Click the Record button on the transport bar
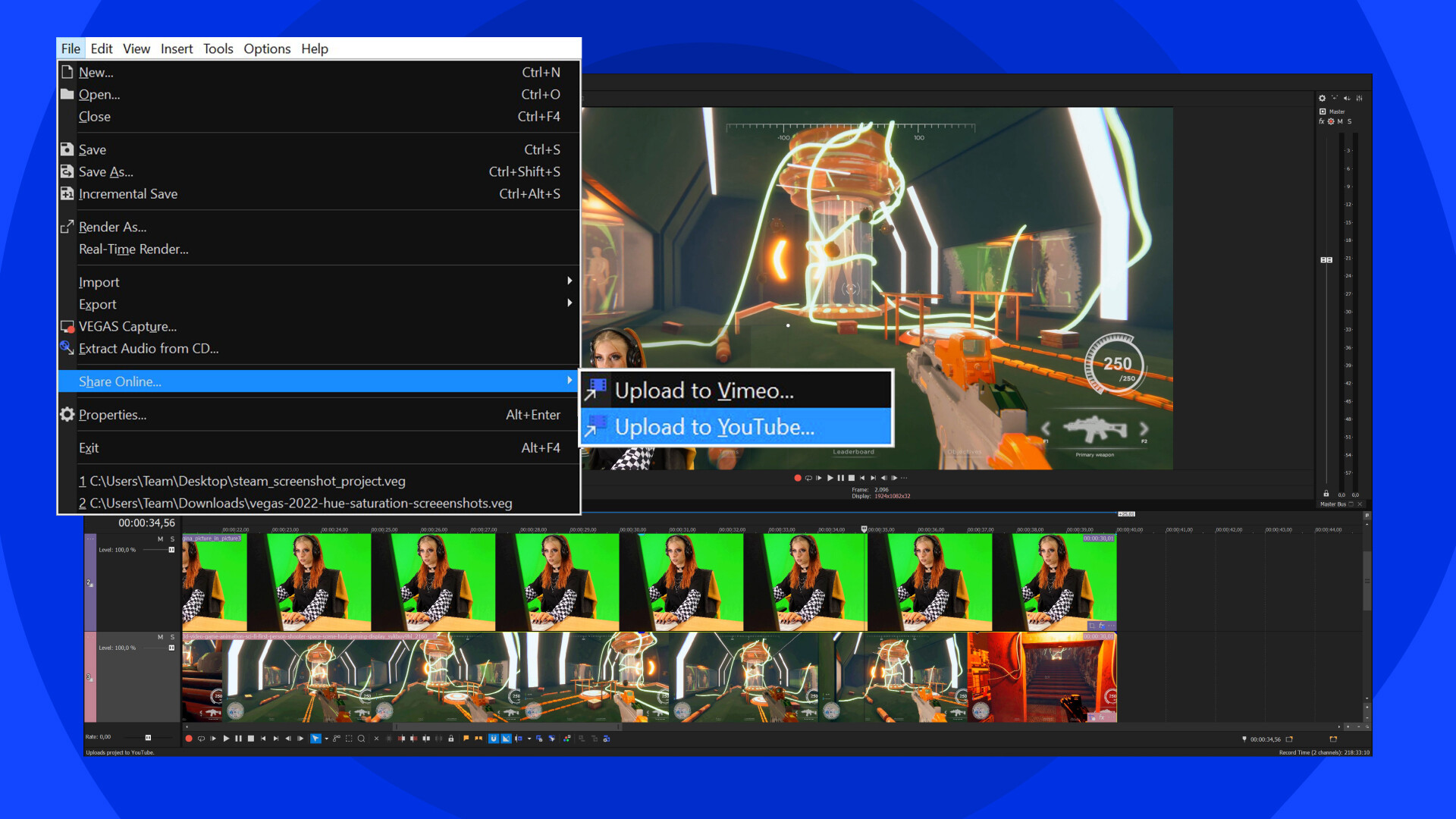This screenshot has height=819, width=1456. tap(189, 738)
